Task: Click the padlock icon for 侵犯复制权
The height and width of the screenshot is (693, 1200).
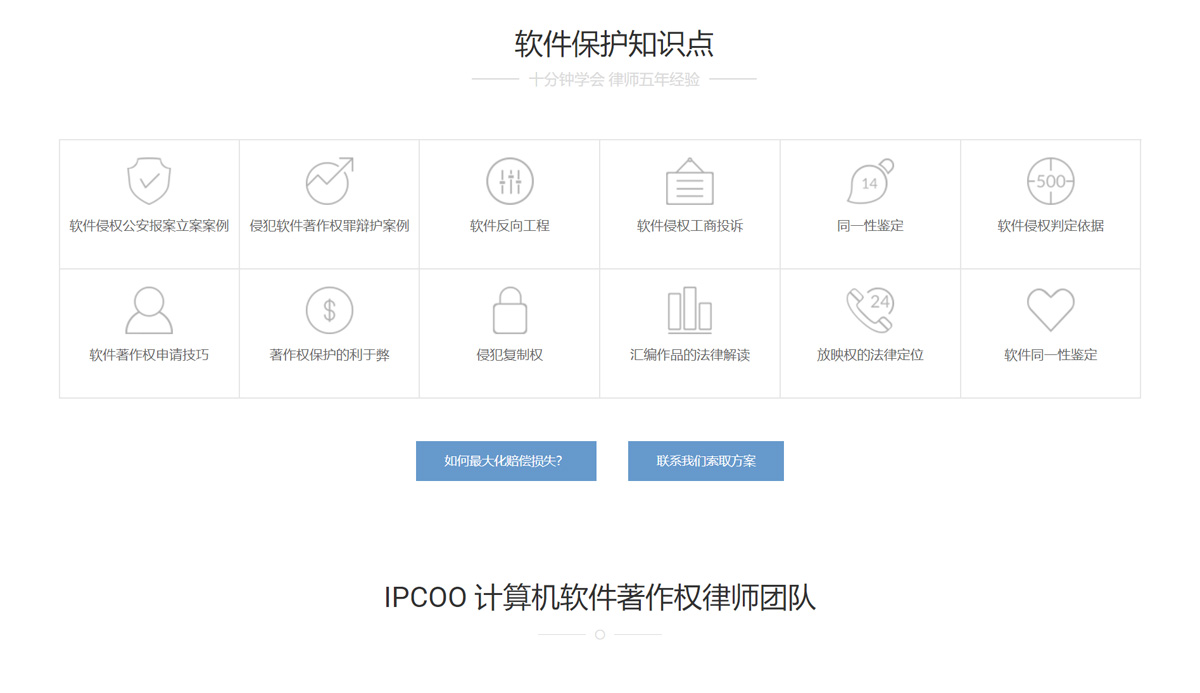Action: [x=510, y=310]
